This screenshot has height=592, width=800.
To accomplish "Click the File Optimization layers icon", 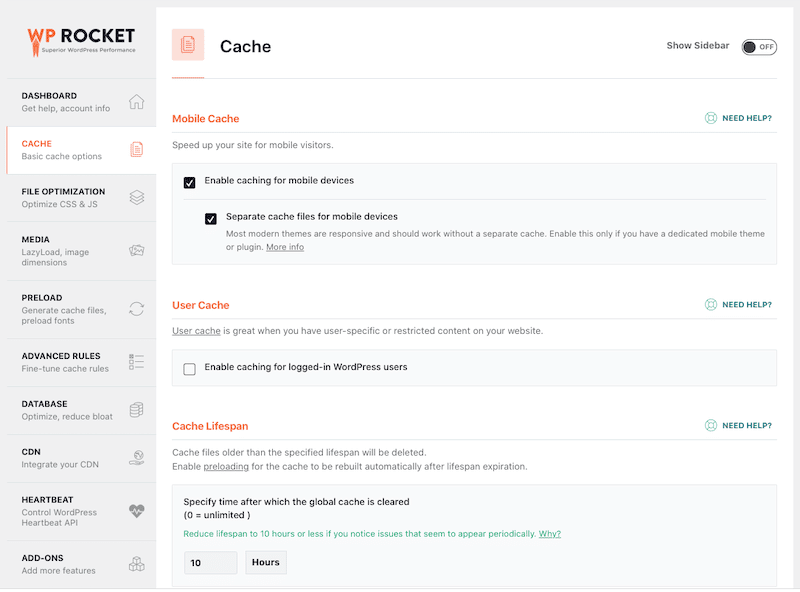I will tap(136, 198).
